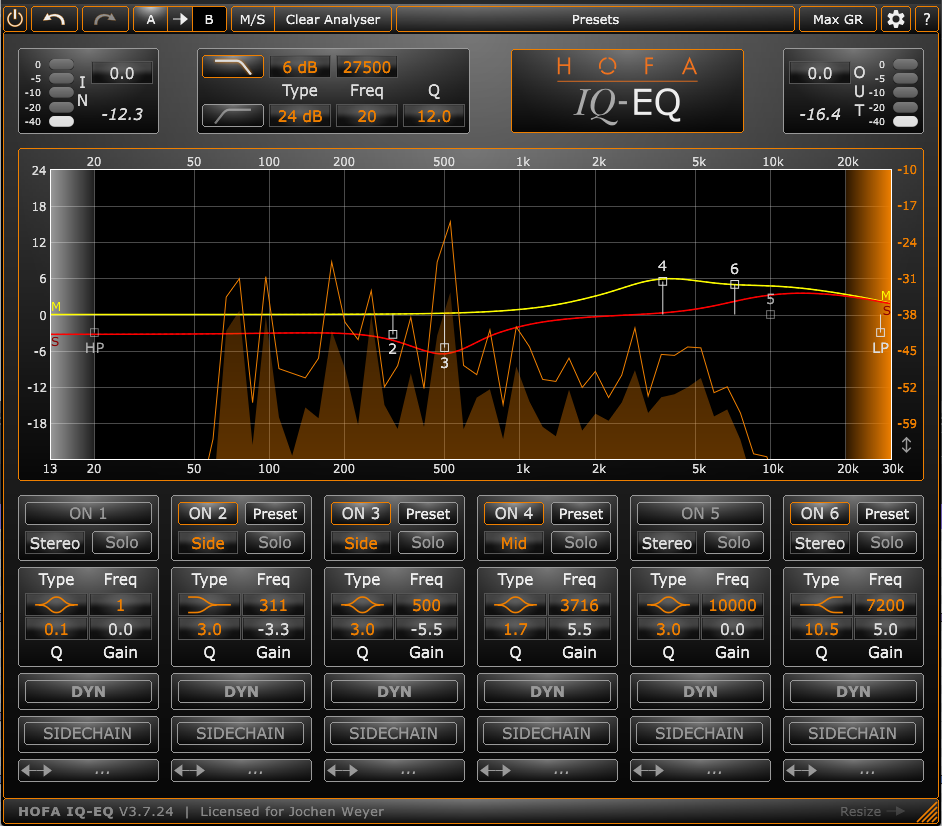Click the Max GR button
The image size is (942, 826).
pos(837,19)
